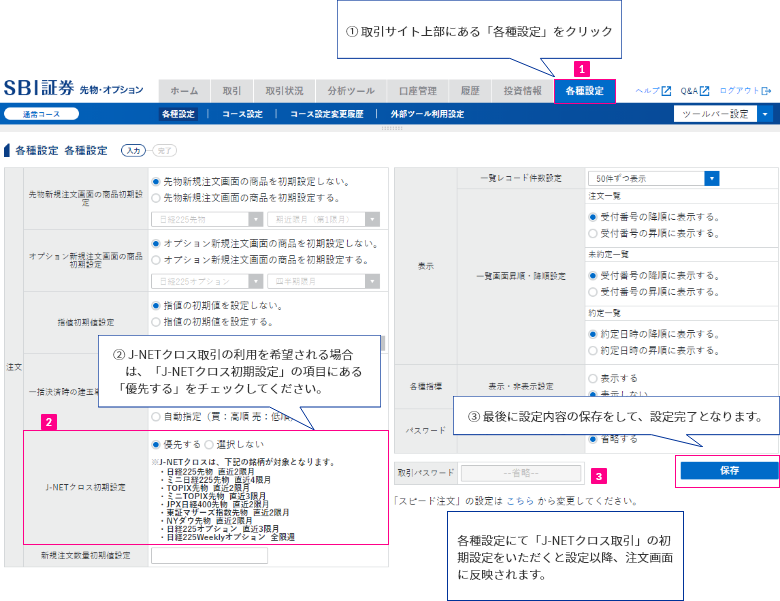Select コース設定 in the submenu

242,114
